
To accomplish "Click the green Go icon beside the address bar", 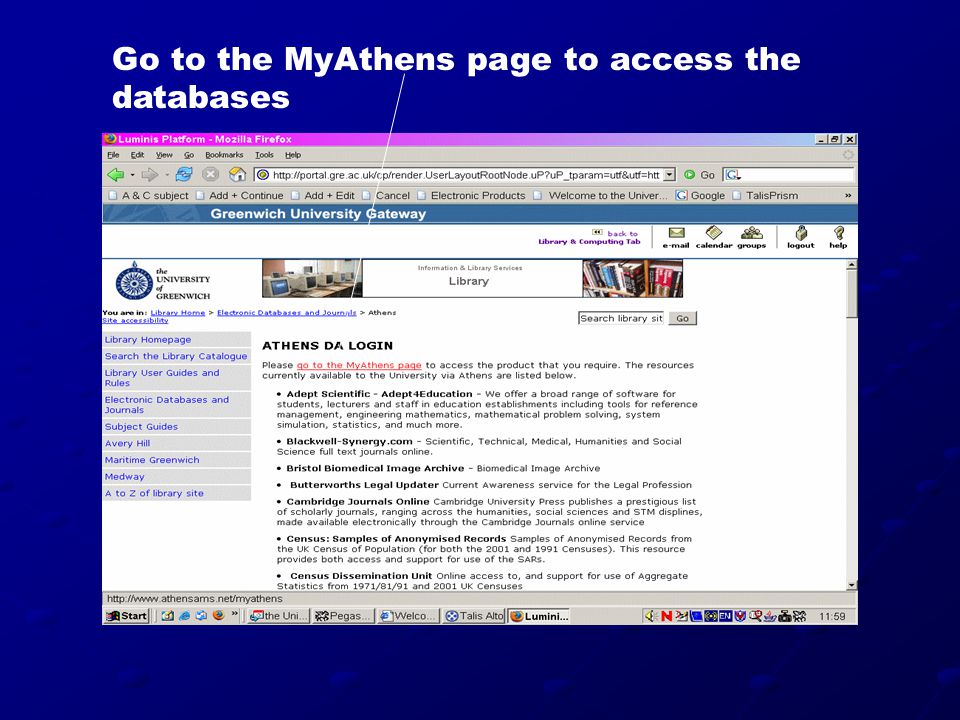I will tap(690, 174).
